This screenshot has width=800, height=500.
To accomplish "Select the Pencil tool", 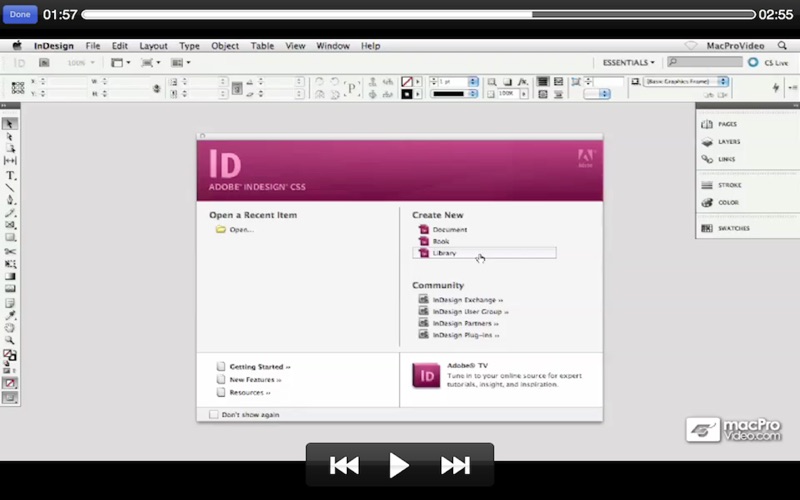I will [x=10, y=213].
